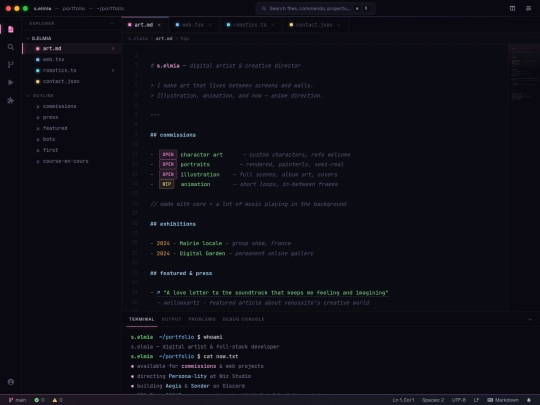Click the ## exhibitions heading line

[x=173, y=224]
